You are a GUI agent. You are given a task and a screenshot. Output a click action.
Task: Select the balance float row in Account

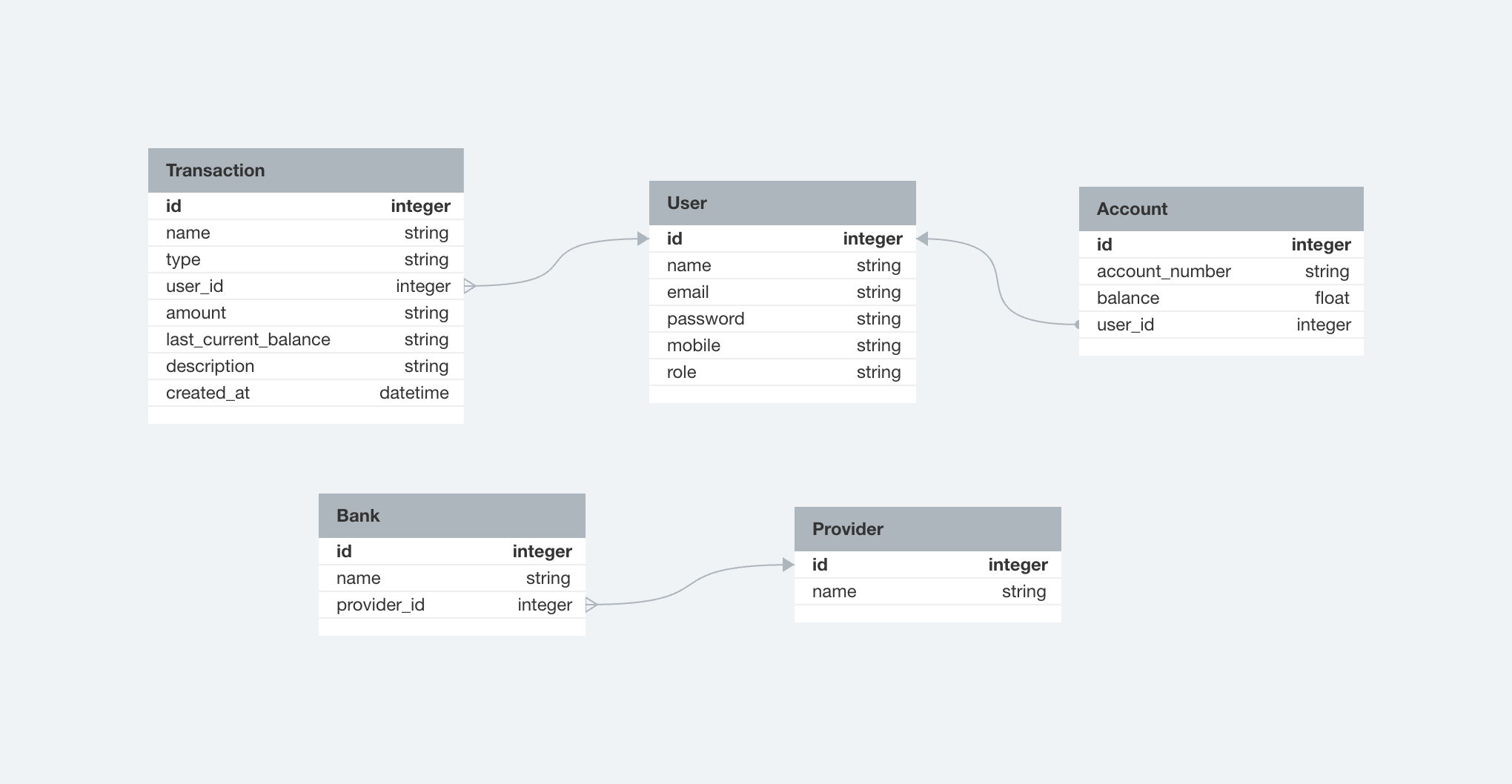click(x=1221, y=298)
